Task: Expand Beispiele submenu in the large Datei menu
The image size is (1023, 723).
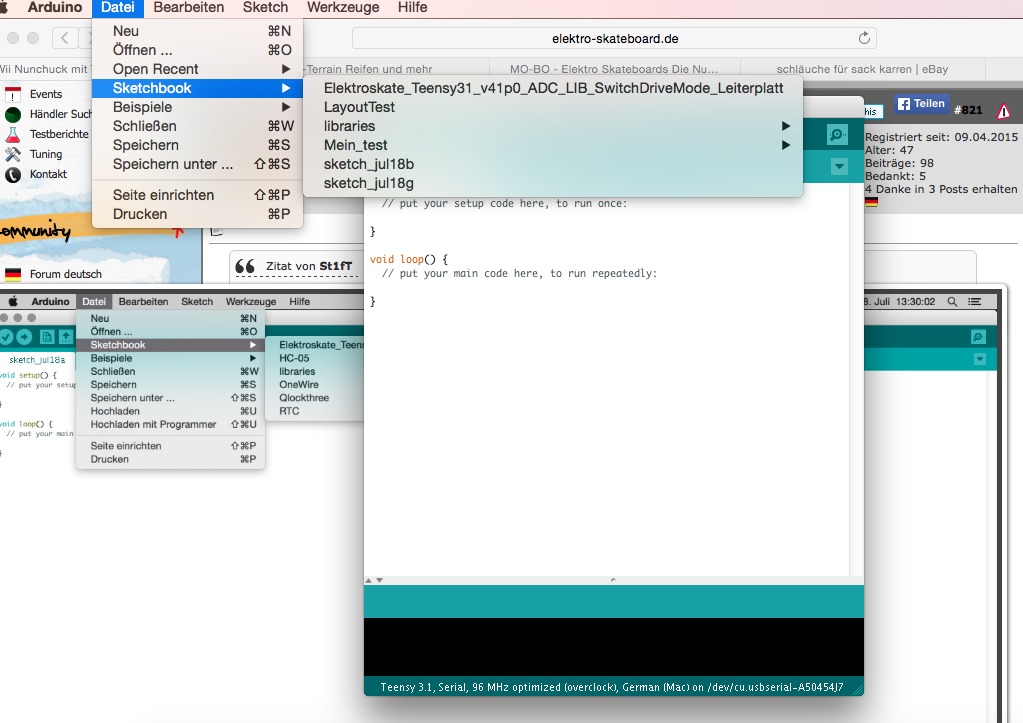Action: [197, 107]
